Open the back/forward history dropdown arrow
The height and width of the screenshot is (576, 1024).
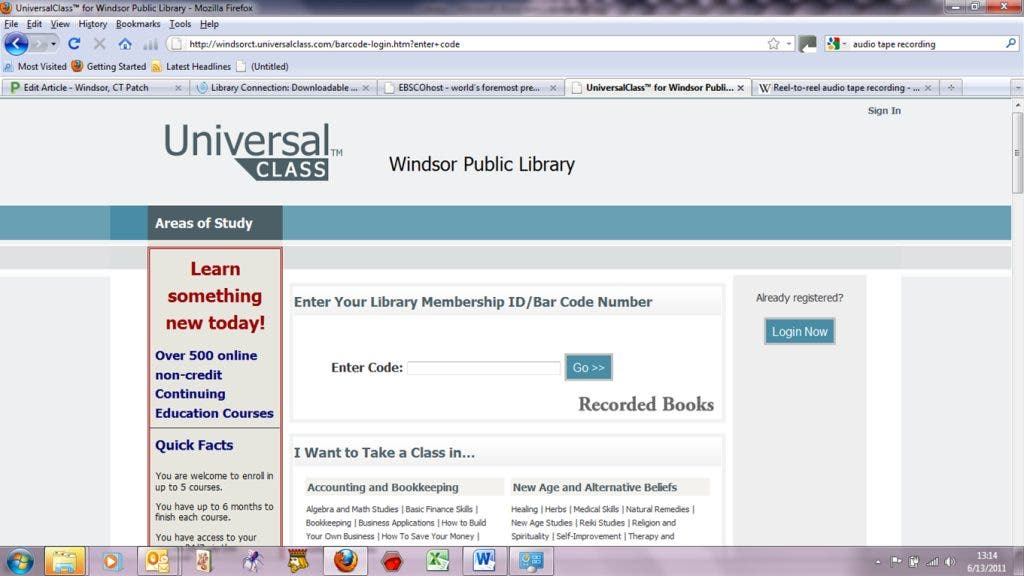click(x=53, y=44)
